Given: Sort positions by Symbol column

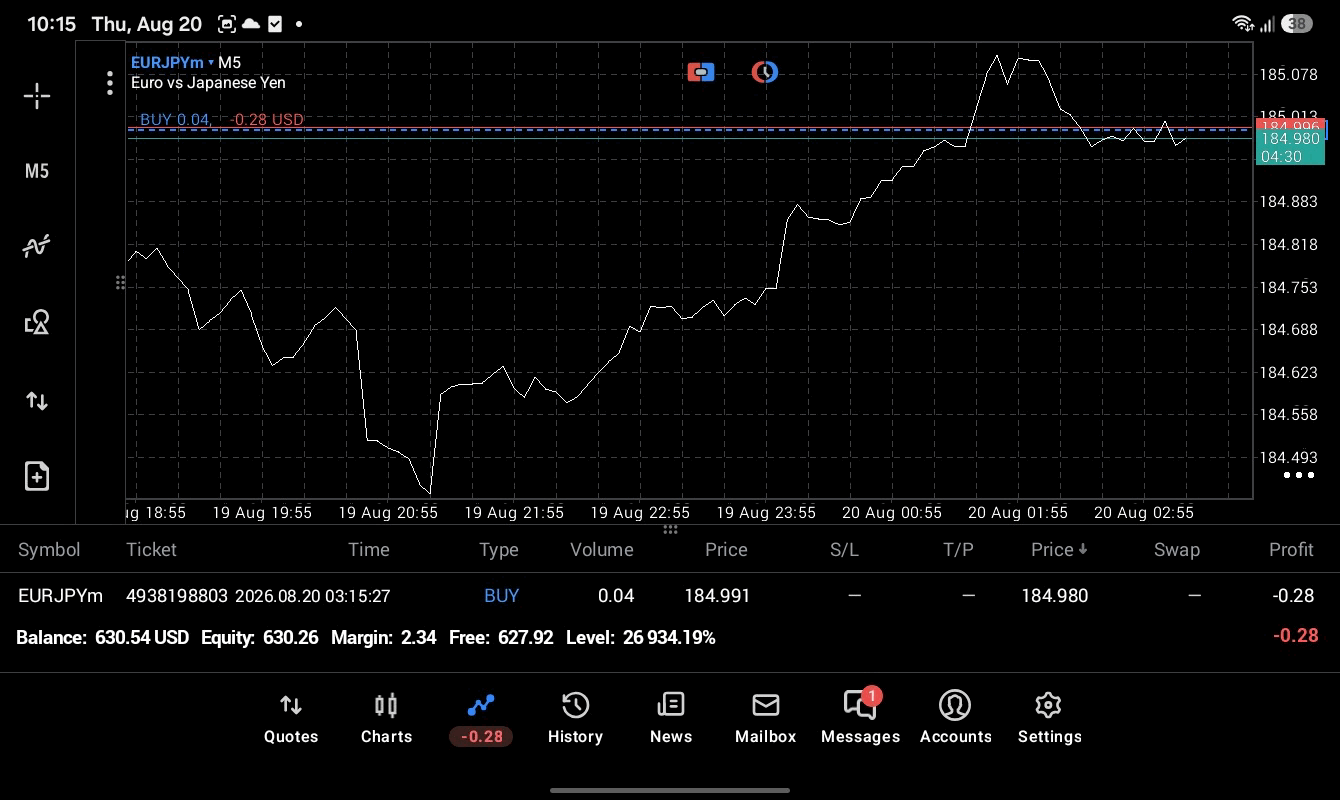Looking at the screenshot, I should click(49, 550).
